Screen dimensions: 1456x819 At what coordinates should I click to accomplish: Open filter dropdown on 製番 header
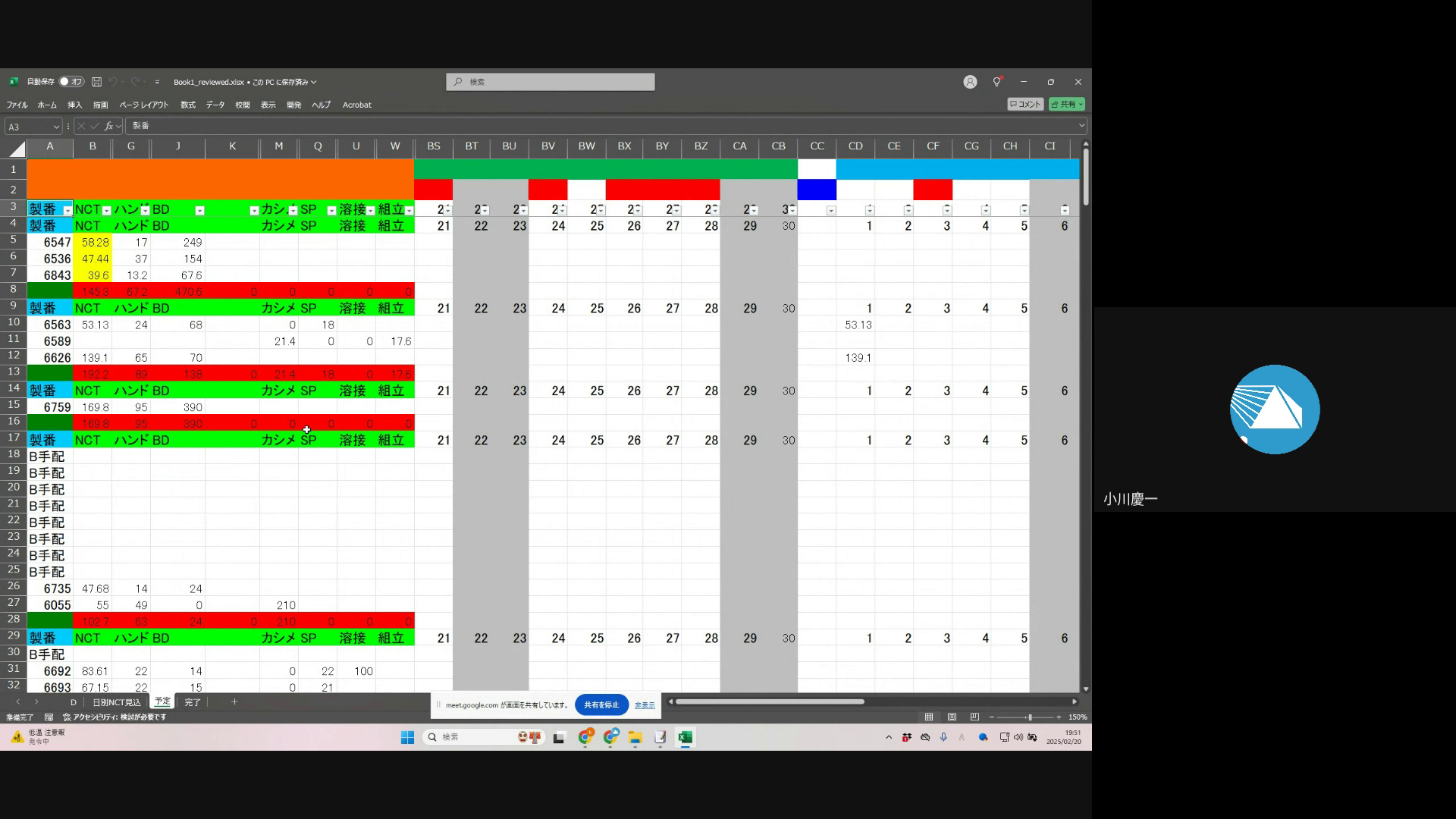point(67,211)
